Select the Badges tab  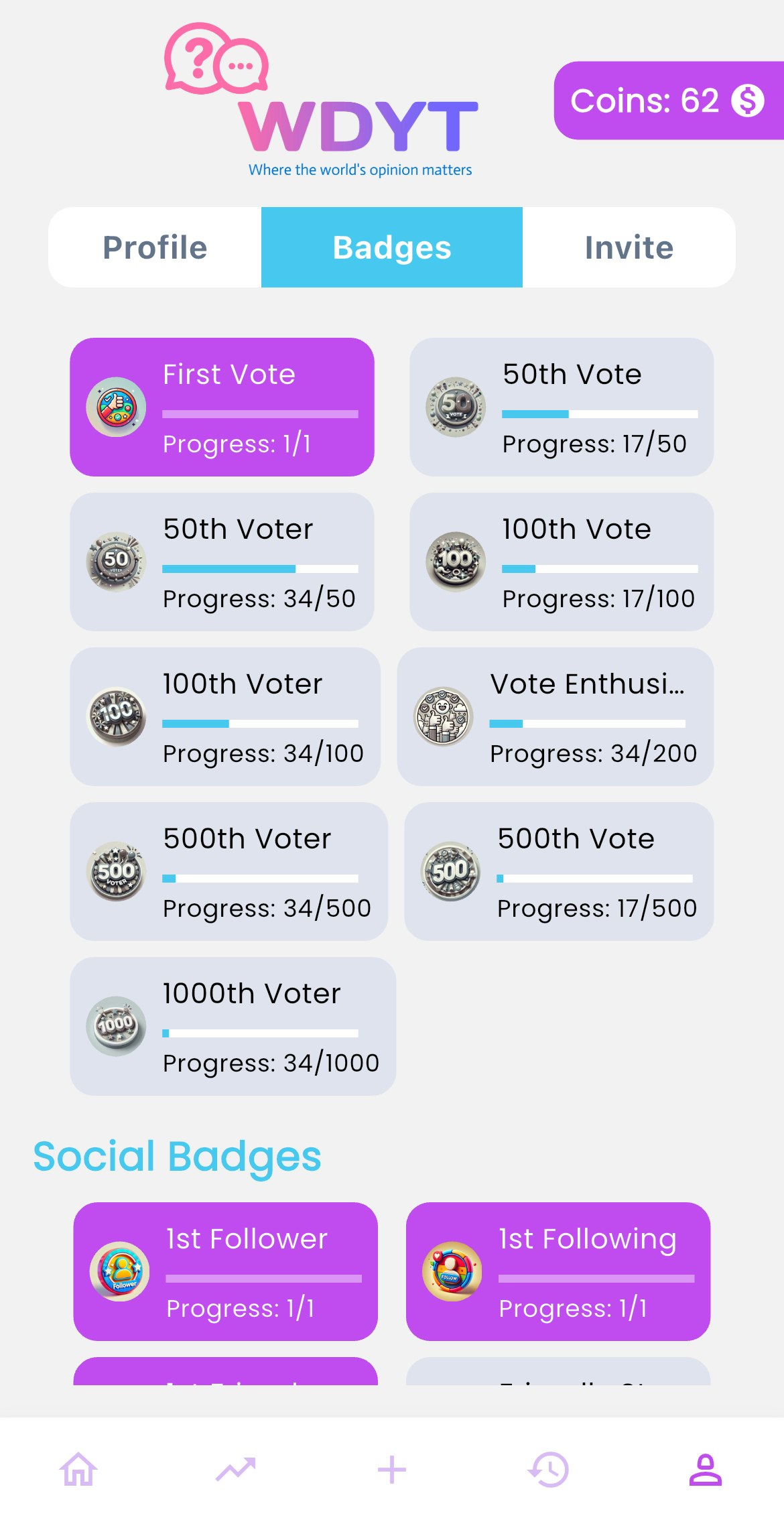point(392,247)
